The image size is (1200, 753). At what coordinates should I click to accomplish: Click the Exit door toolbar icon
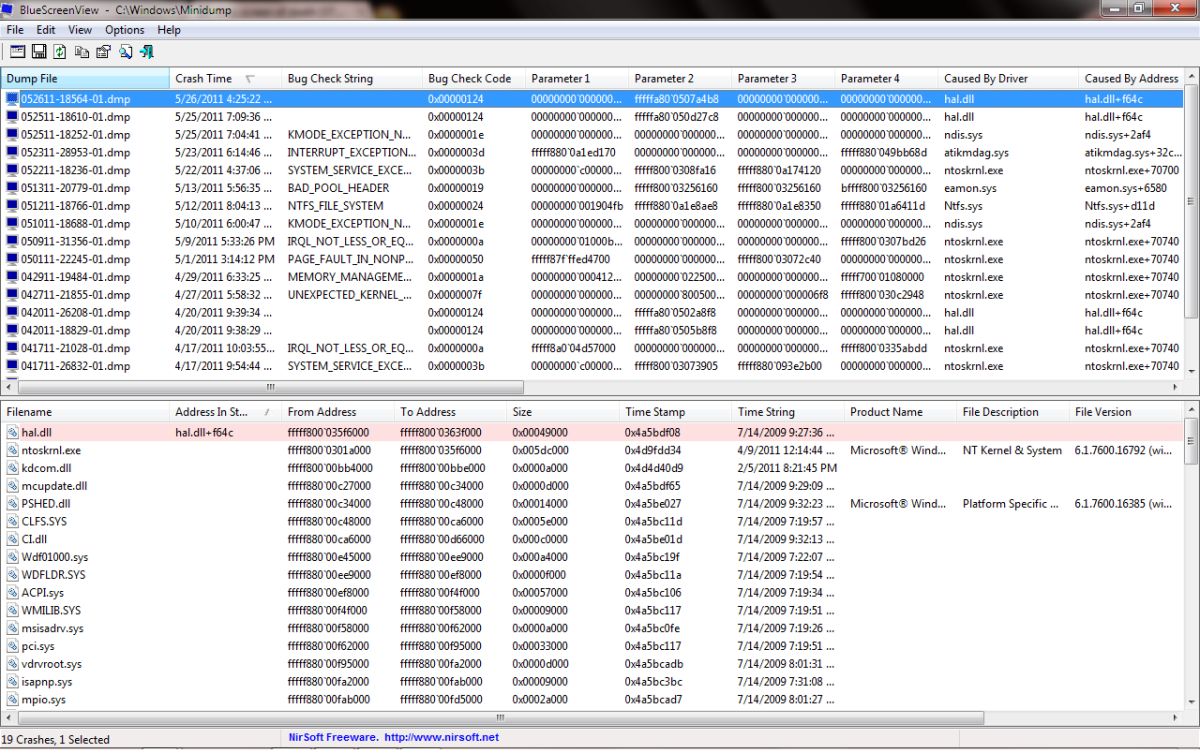tap(147, 51)
